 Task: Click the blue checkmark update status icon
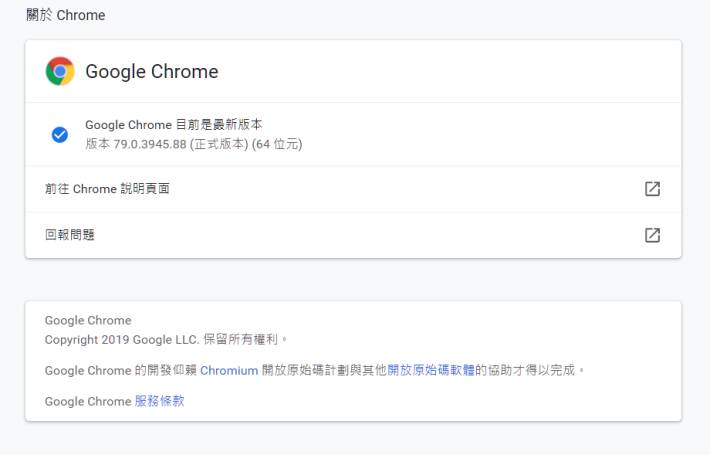pyautogui.click(x=60, y=134)
